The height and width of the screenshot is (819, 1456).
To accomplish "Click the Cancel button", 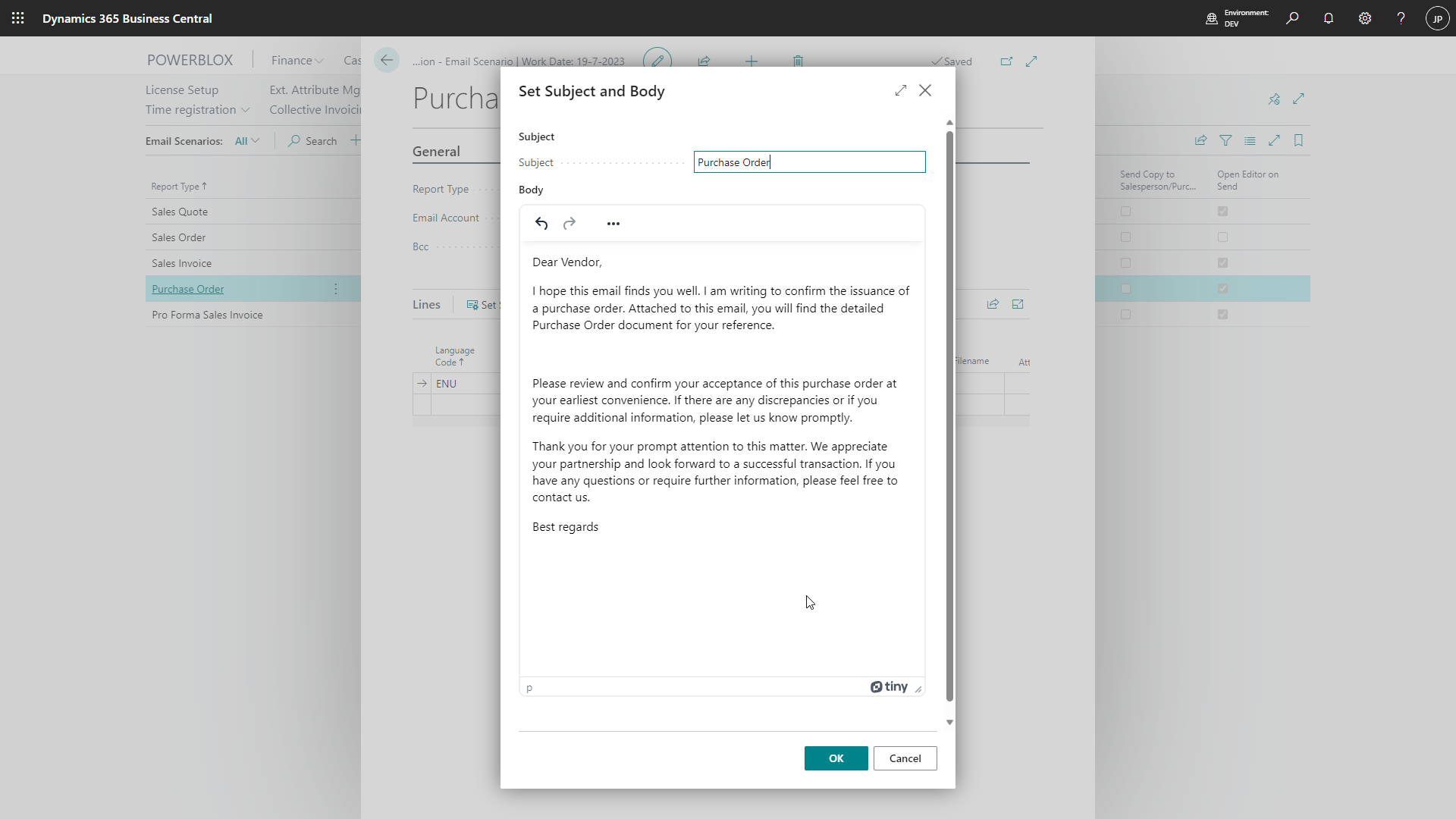I will click(905, 758).
